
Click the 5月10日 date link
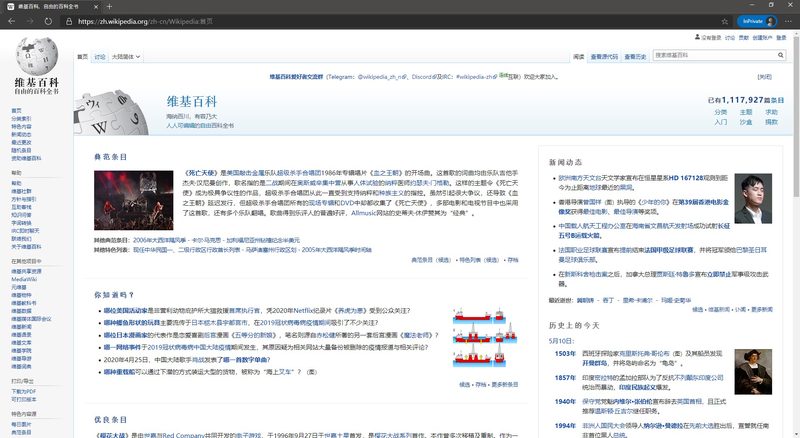tap(561, 340)
